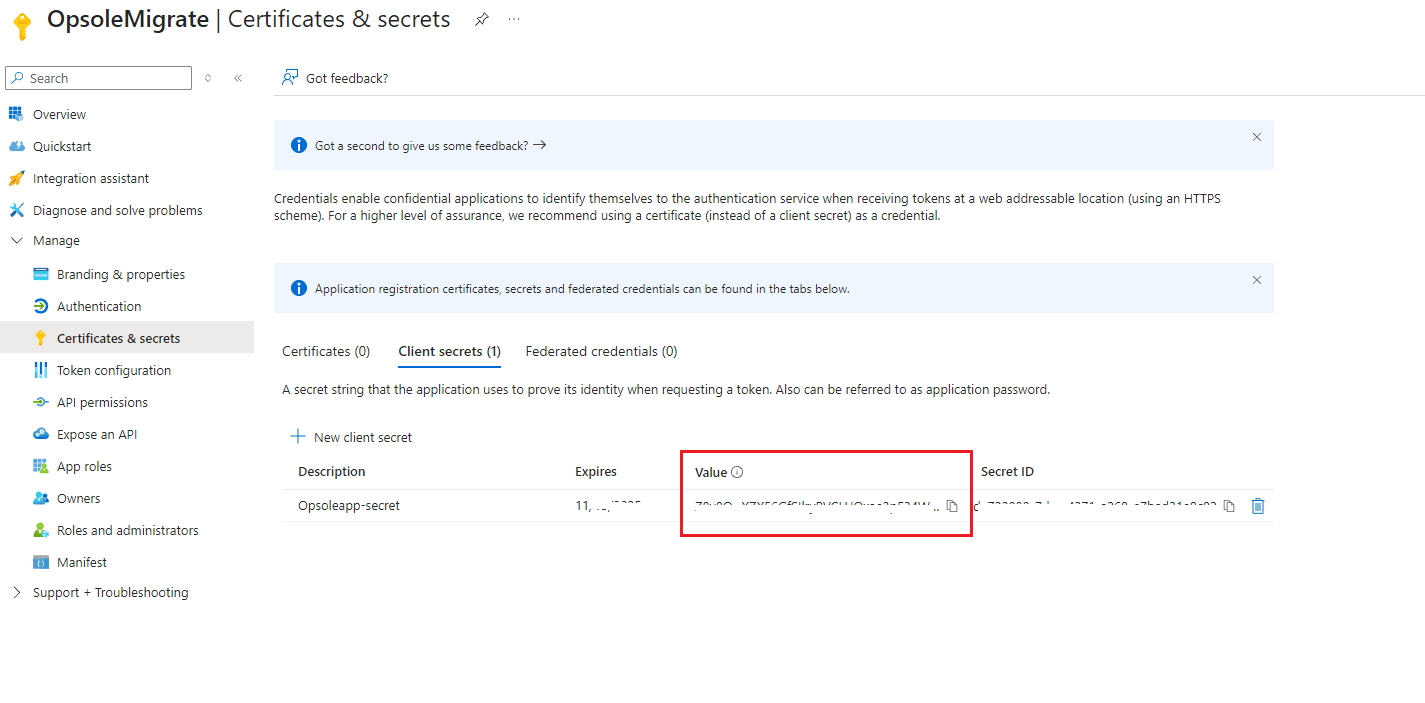Image resolution: width=1425 pixels, height=703 pixels.
Task: Add a New client secret
Action: [351, 437]
